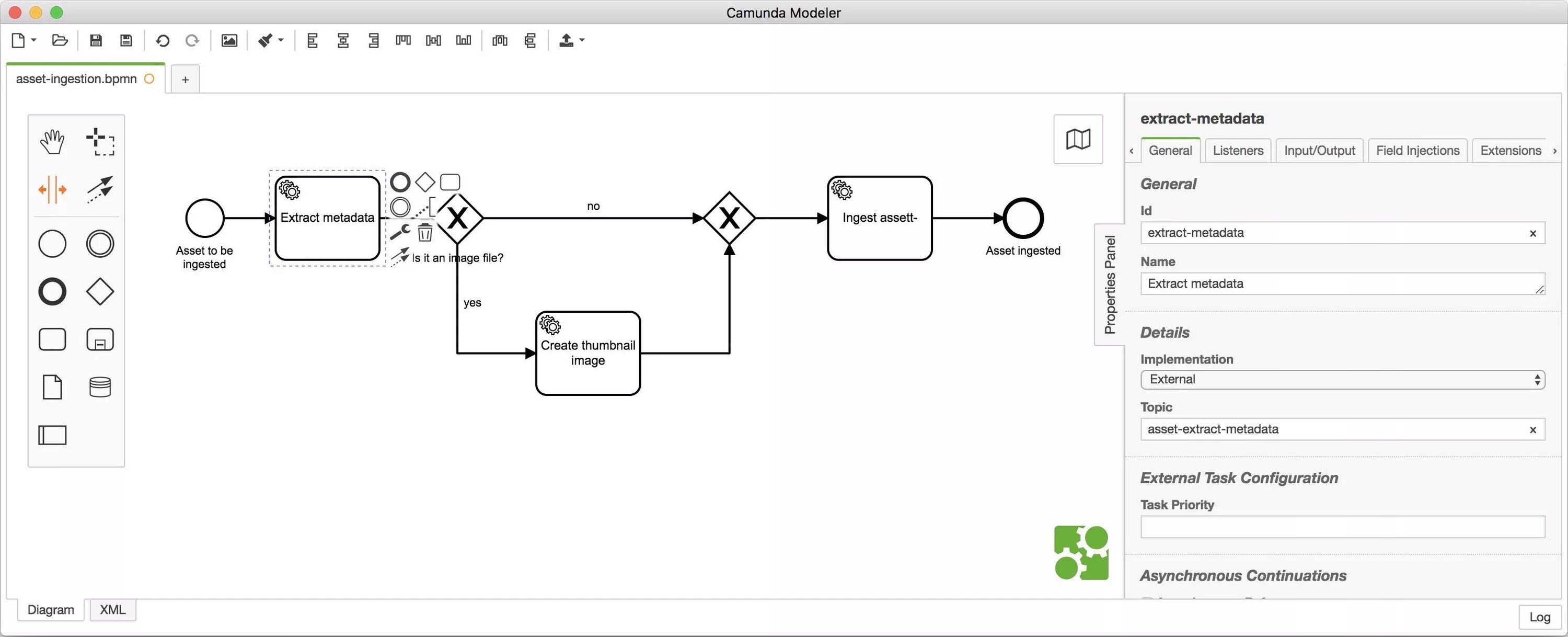Select the data store element in the palette
1568x637 pixels.
pos(100,386)
